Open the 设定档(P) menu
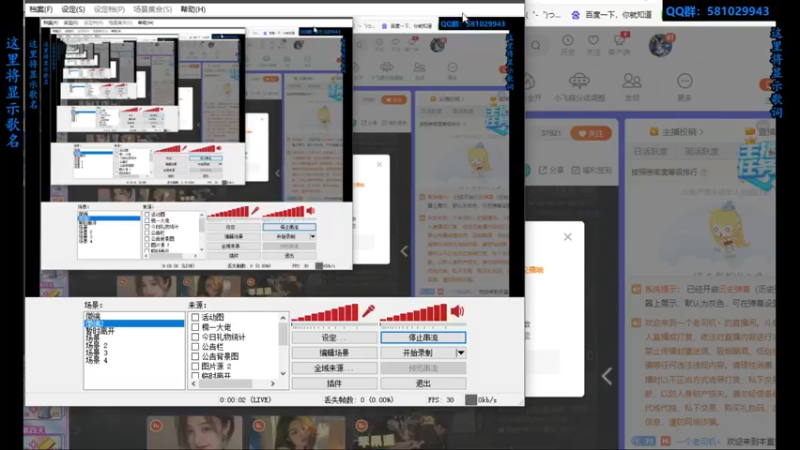Image resolution: width=800 pixels, height=450 pixels. (x=109, y=9)
